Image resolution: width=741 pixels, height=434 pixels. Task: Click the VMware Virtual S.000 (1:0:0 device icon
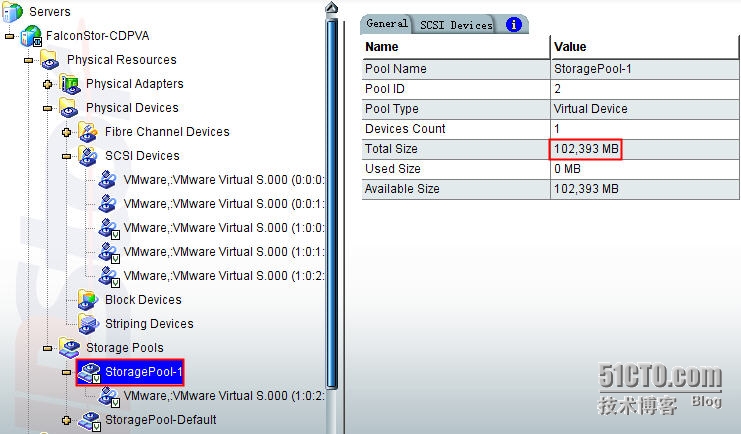coord(109,228)
